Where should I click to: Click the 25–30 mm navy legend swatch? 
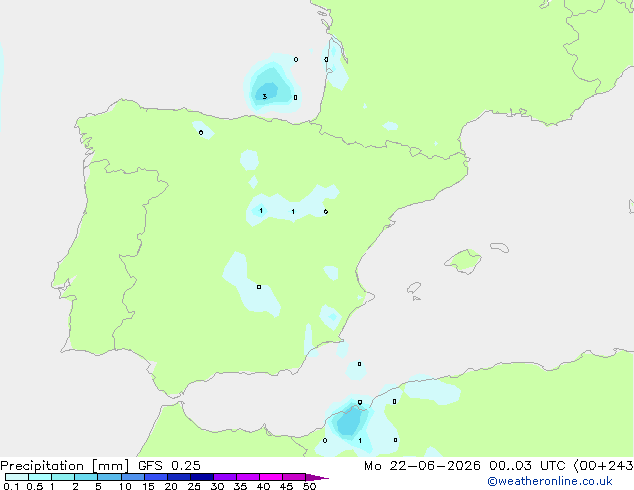[202, 477]
